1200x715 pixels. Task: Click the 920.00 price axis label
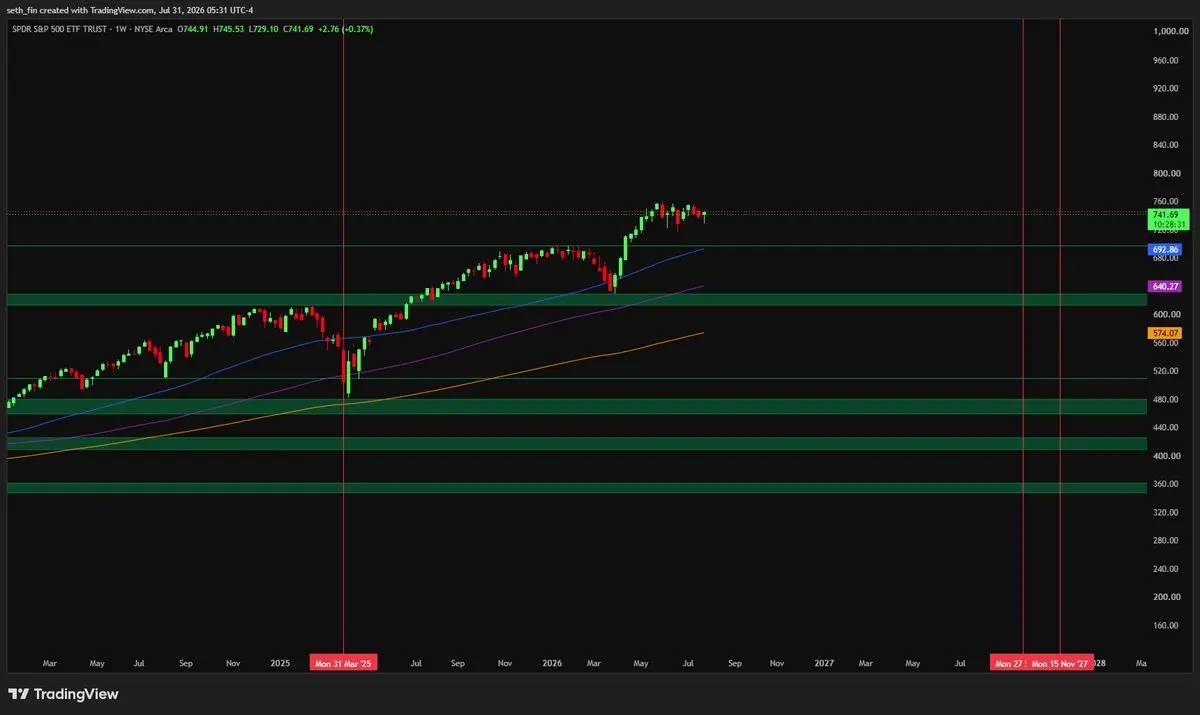[1167, 88]
